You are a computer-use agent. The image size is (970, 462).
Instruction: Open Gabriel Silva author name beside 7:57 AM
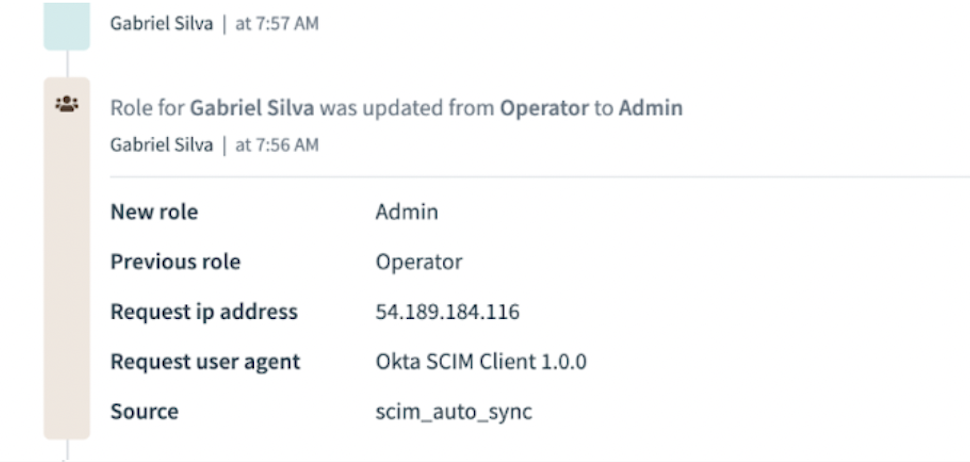pos(161,24)
